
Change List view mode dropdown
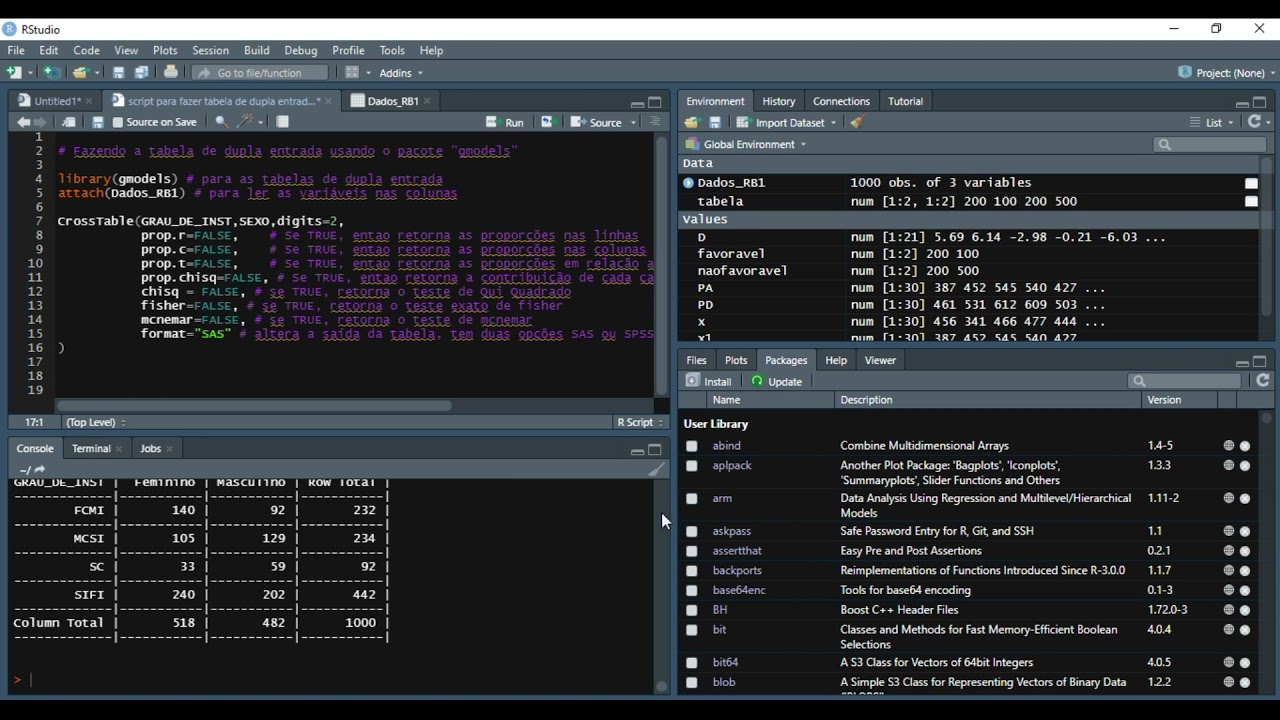pos(1213,122)
